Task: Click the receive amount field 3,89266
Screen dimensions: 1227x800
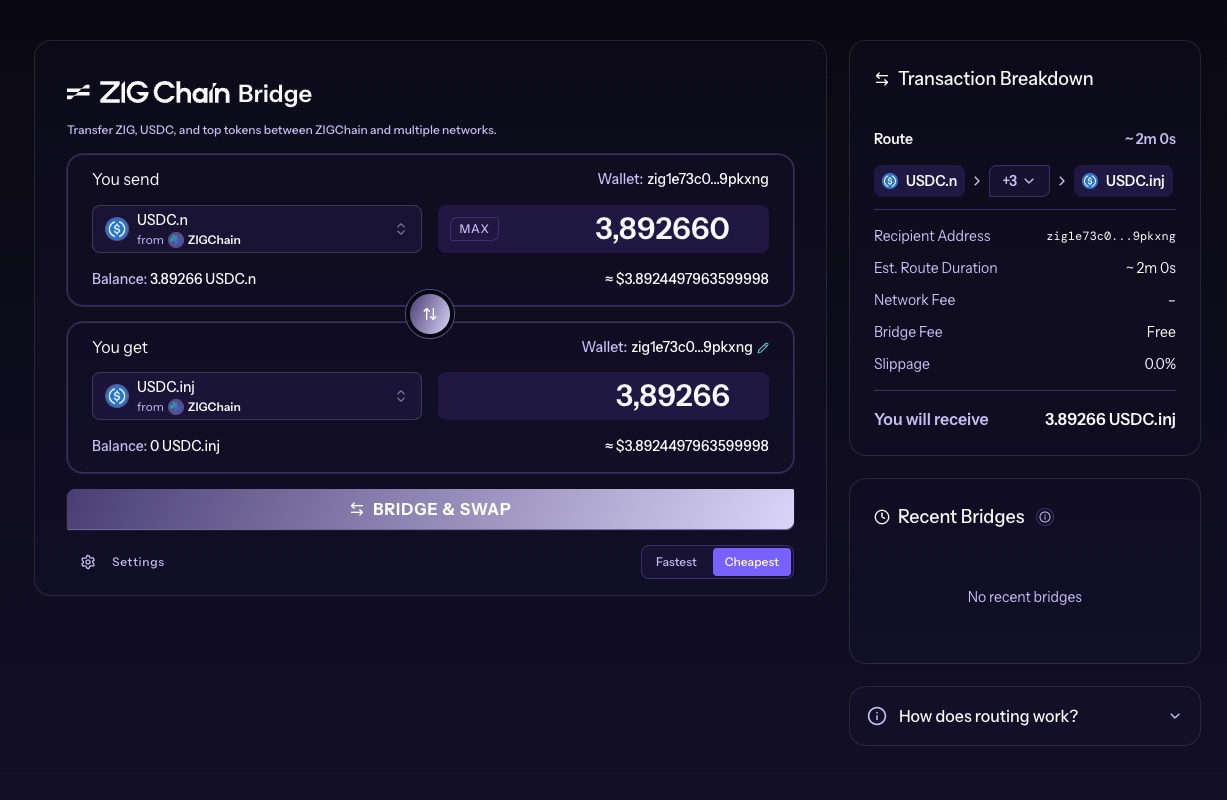Action: coord(604,396)
